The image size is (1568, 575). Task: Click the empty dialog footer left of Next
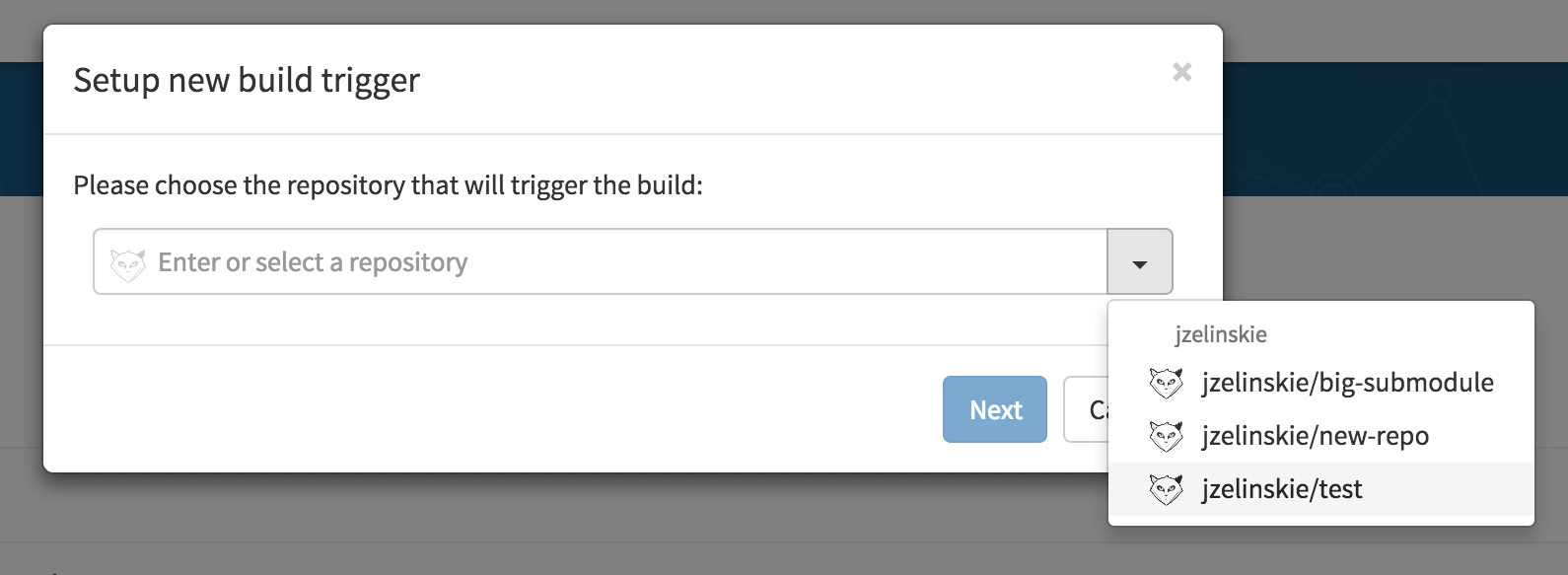(x=493, y=409)
